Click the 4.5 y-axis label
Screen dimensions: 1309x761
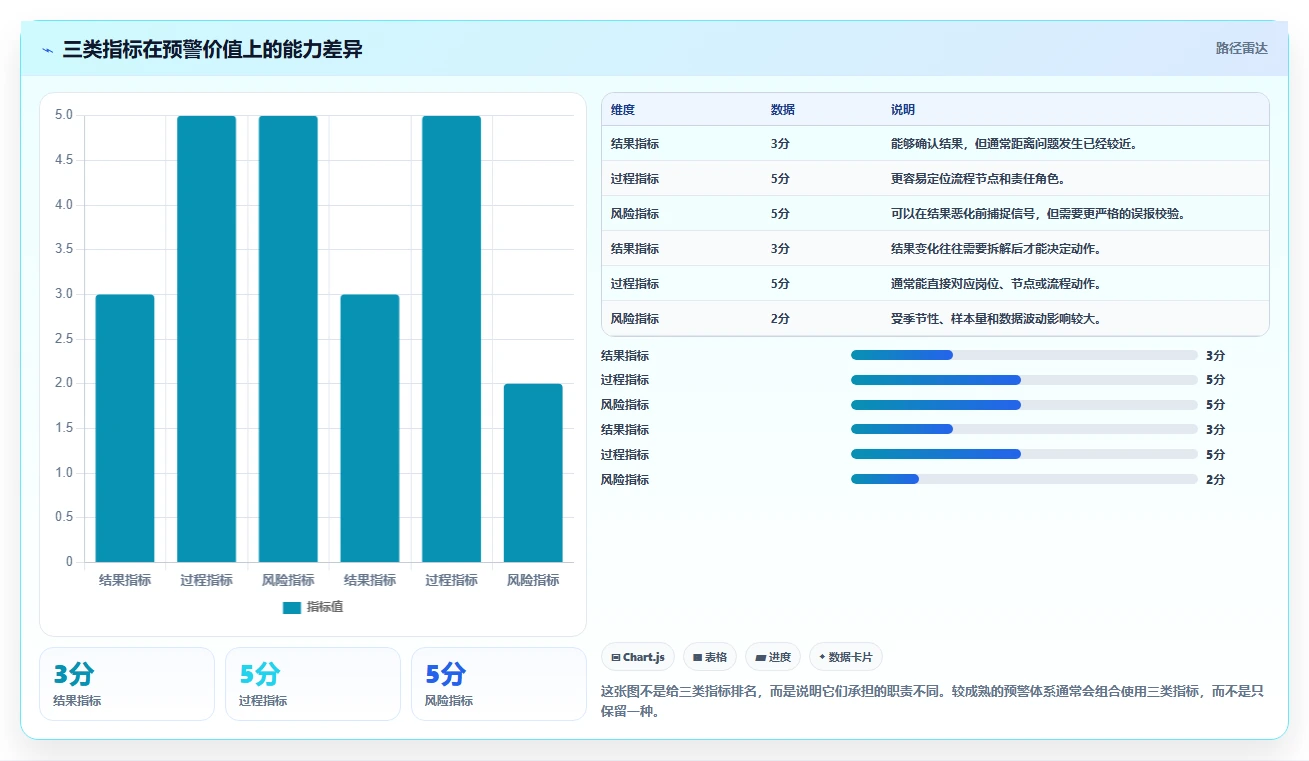pyautogui.click(x=64, y=160)
